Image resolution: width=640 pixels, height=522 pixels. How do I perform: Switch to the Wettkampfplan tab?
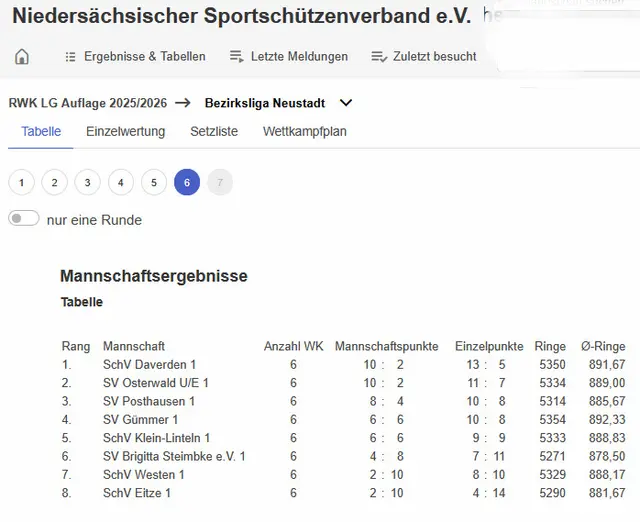(x=305, y=132)
